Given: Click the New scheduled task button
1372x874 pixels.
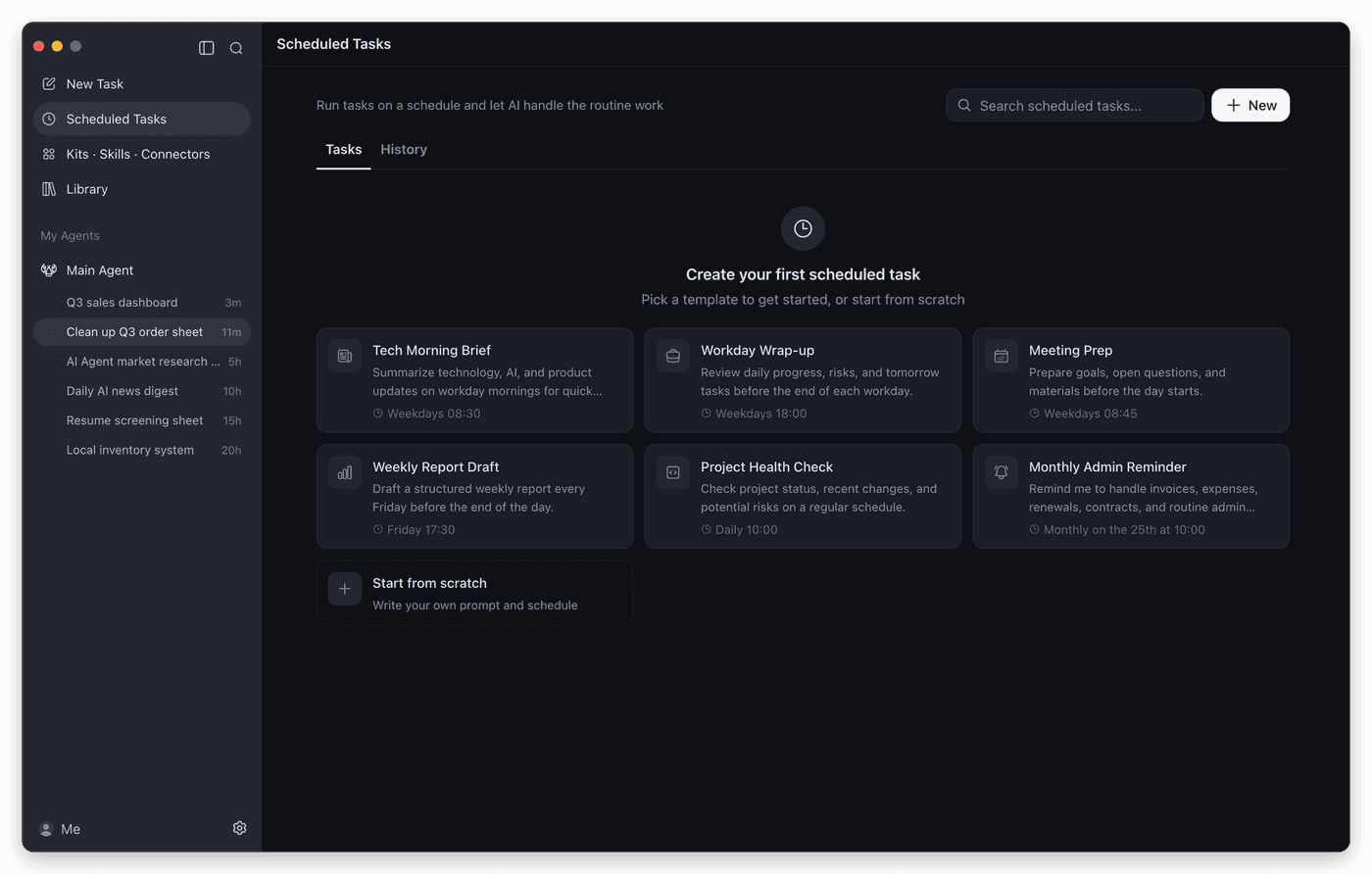Looking at the screenshot, I should click(x=1250, y=106).
